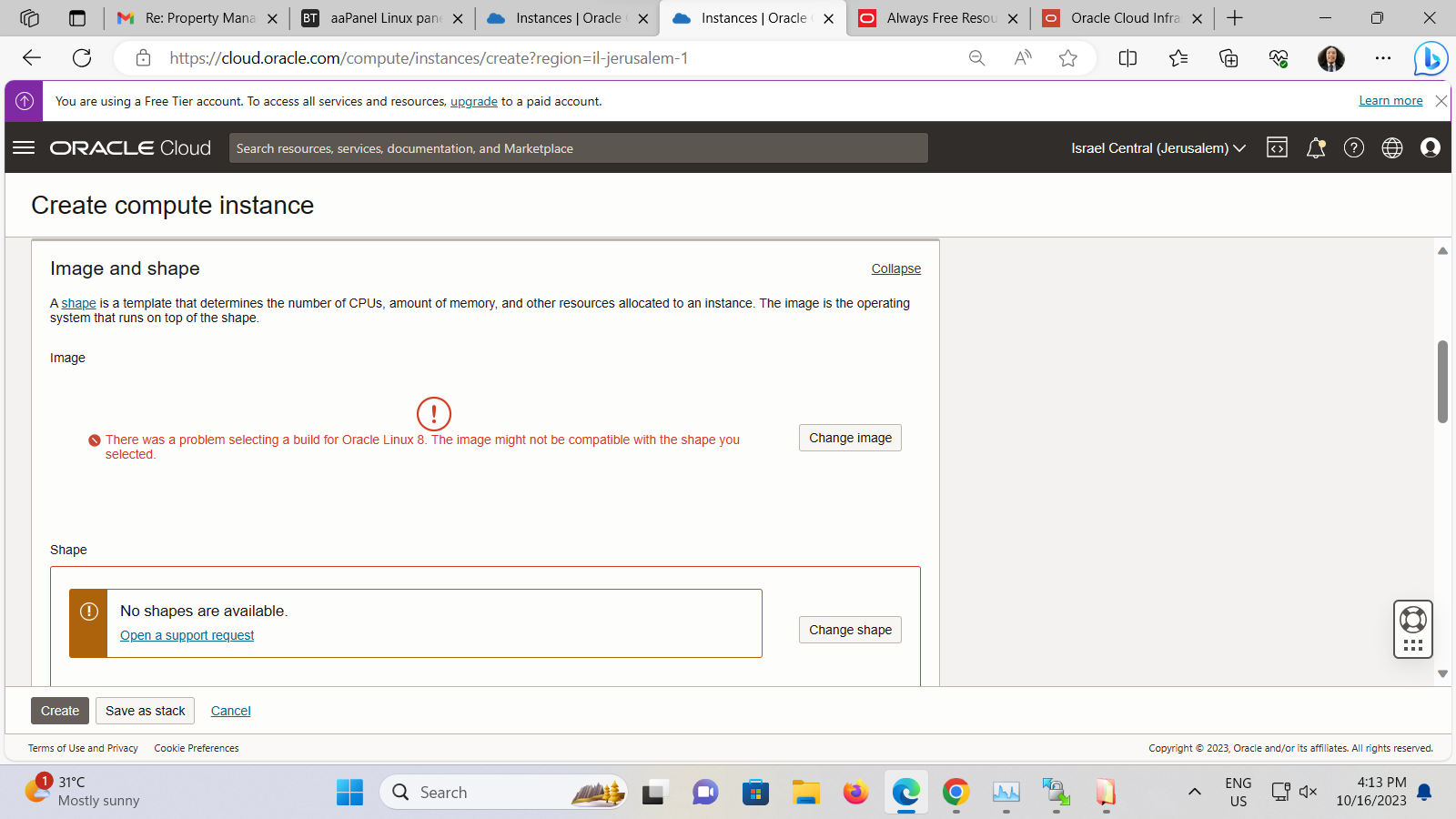Viewport: 1456px width, 819px height.
Task: Open tab actions menu icon
Action: 77,18
